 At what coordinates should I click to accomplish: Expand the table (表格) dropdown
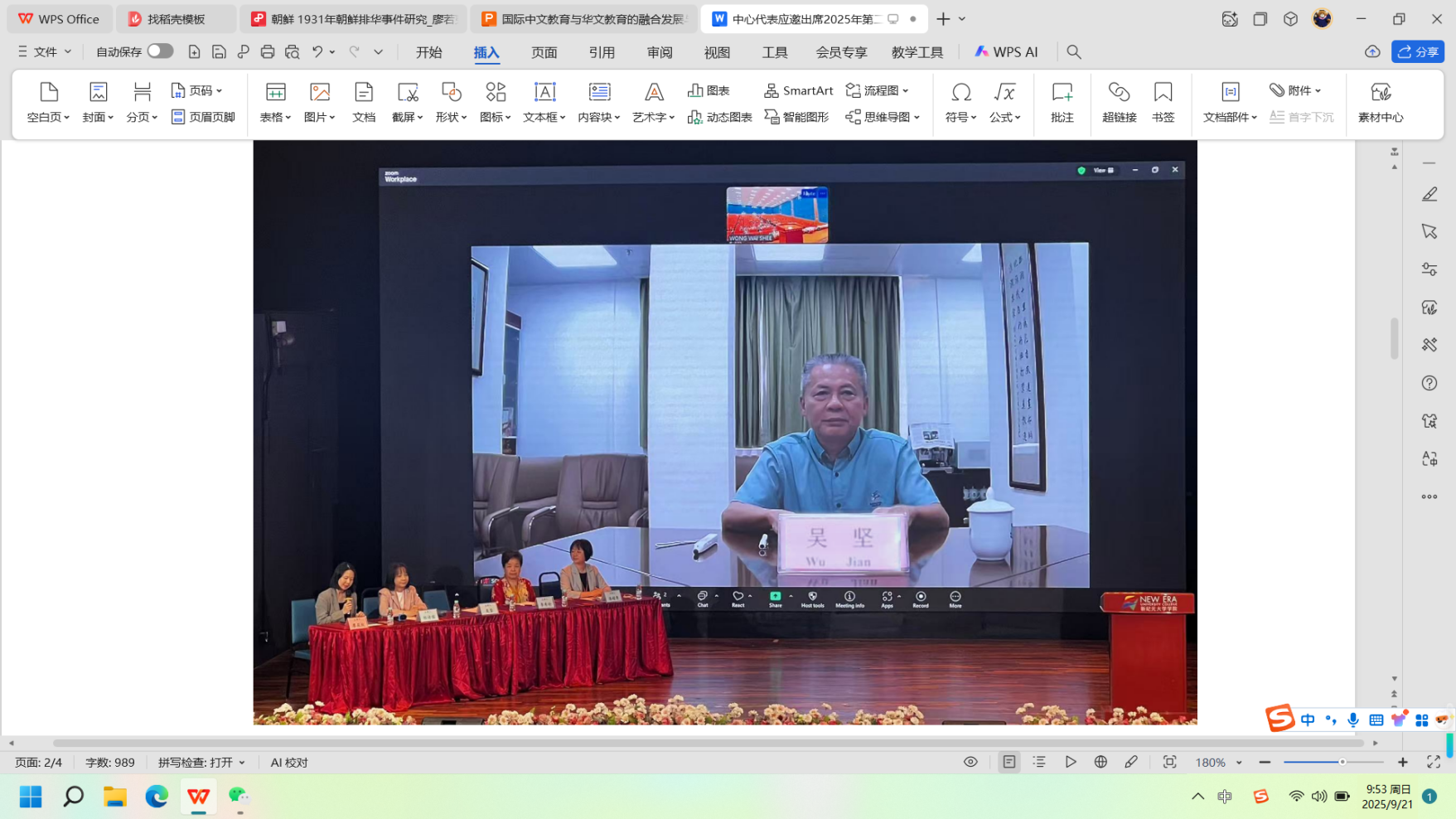point(275,117)
